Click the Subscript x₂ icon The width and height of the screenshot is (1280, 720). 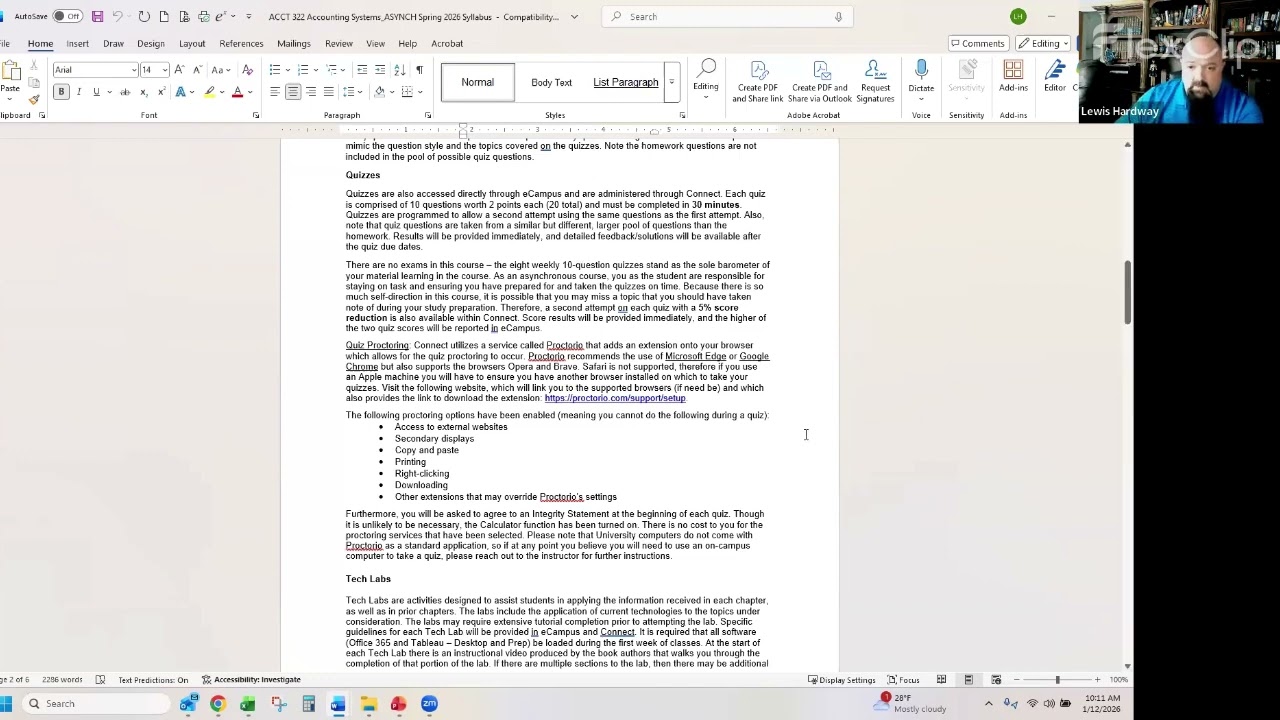click(x=143, y=92)
